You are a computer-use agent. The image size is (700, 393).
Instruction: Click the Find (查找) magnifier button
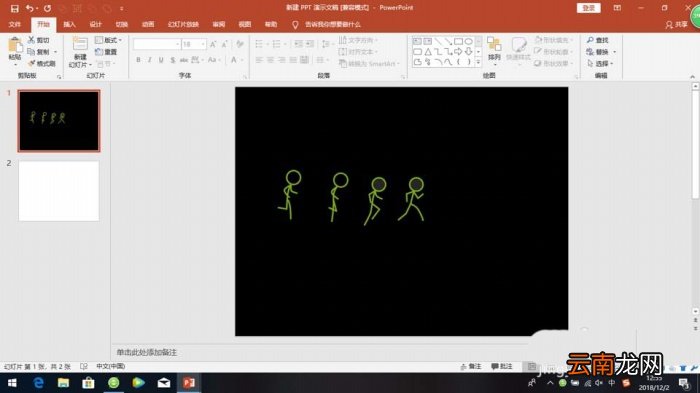pos(598,40)
